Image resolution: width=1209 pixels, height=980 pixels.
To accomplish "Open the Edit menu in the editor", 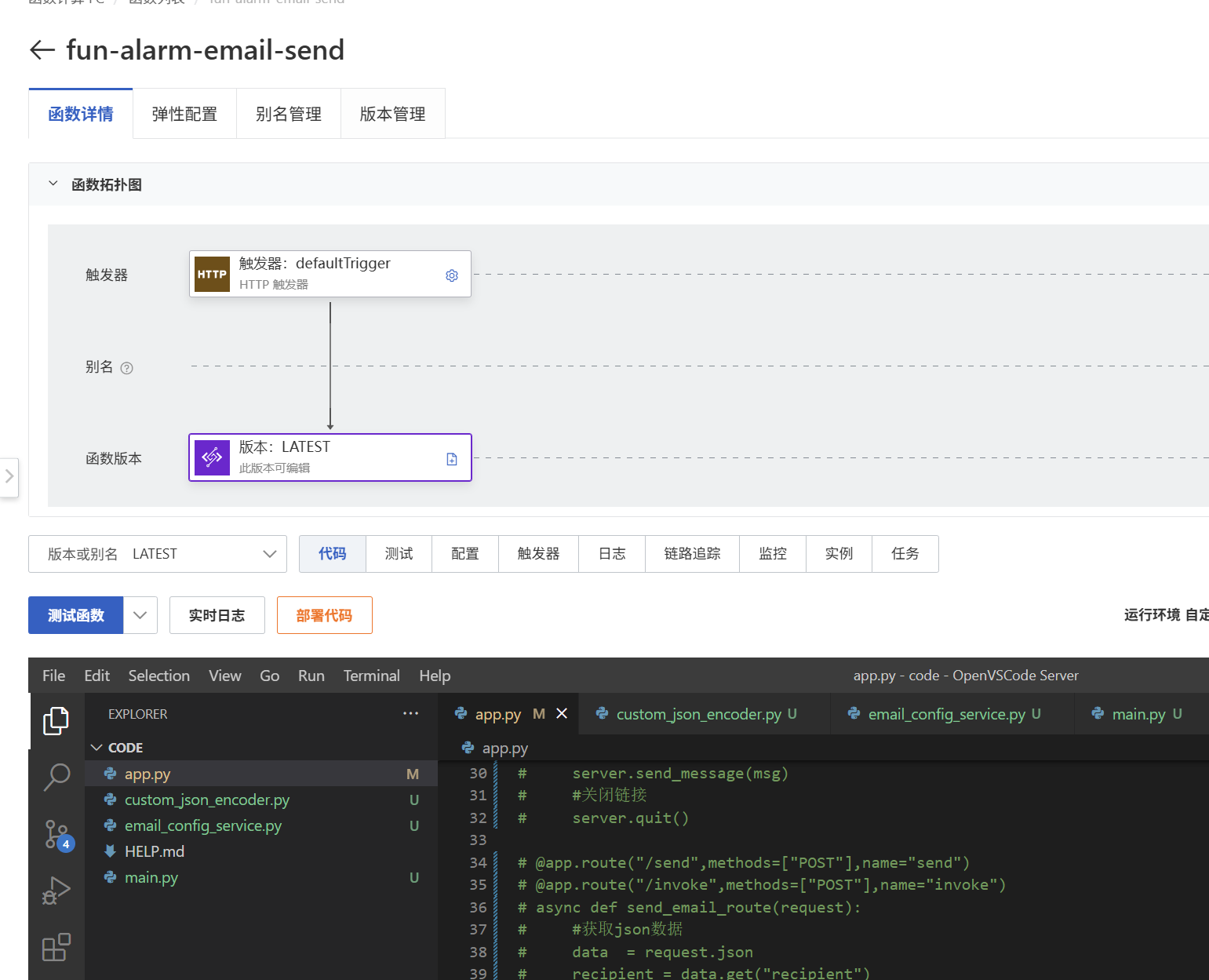I will (97, 676).
